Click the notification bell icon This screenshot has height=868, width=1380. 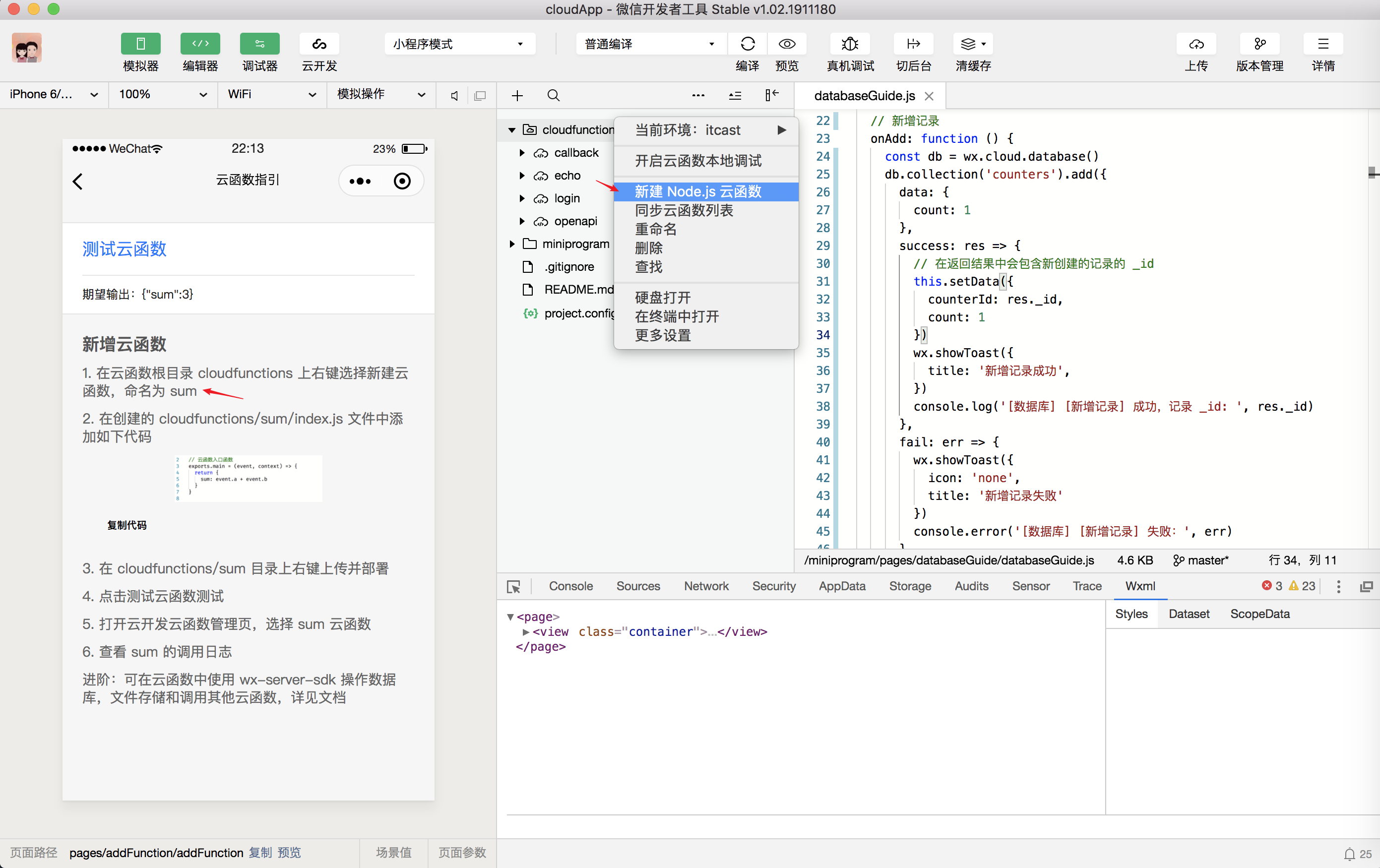tap(1350, 854)
